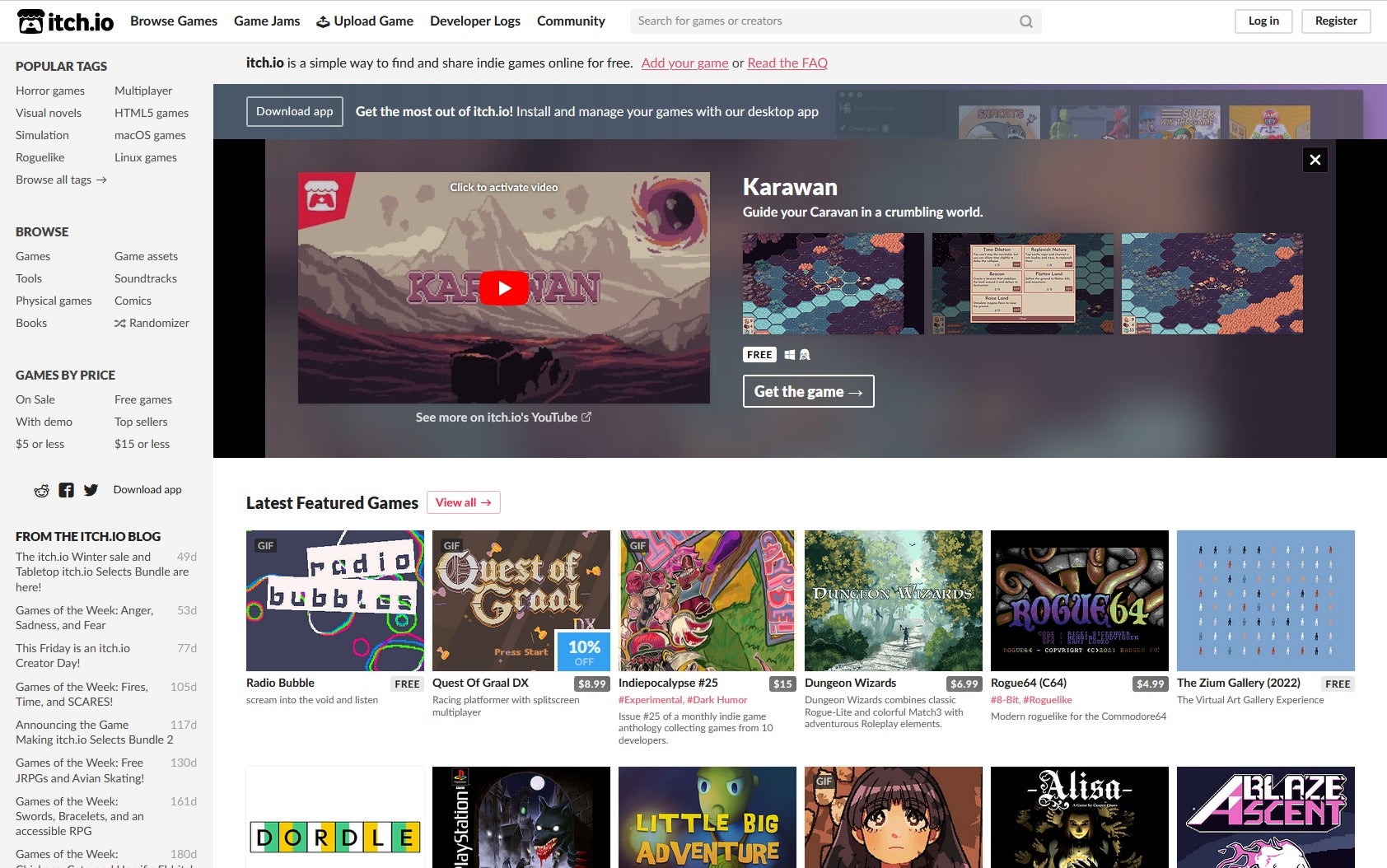Click the itch.io badge on video thumbnail
This screenshot has height=868, width=1387.
321,194
